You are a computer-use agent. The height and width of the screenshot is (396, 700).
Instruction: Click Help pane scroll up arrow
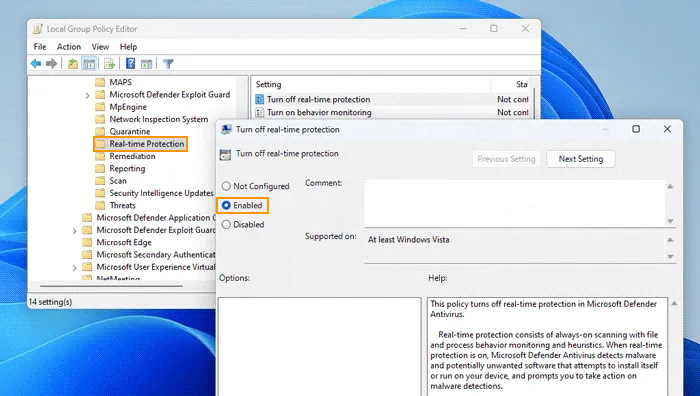point(674,304)
